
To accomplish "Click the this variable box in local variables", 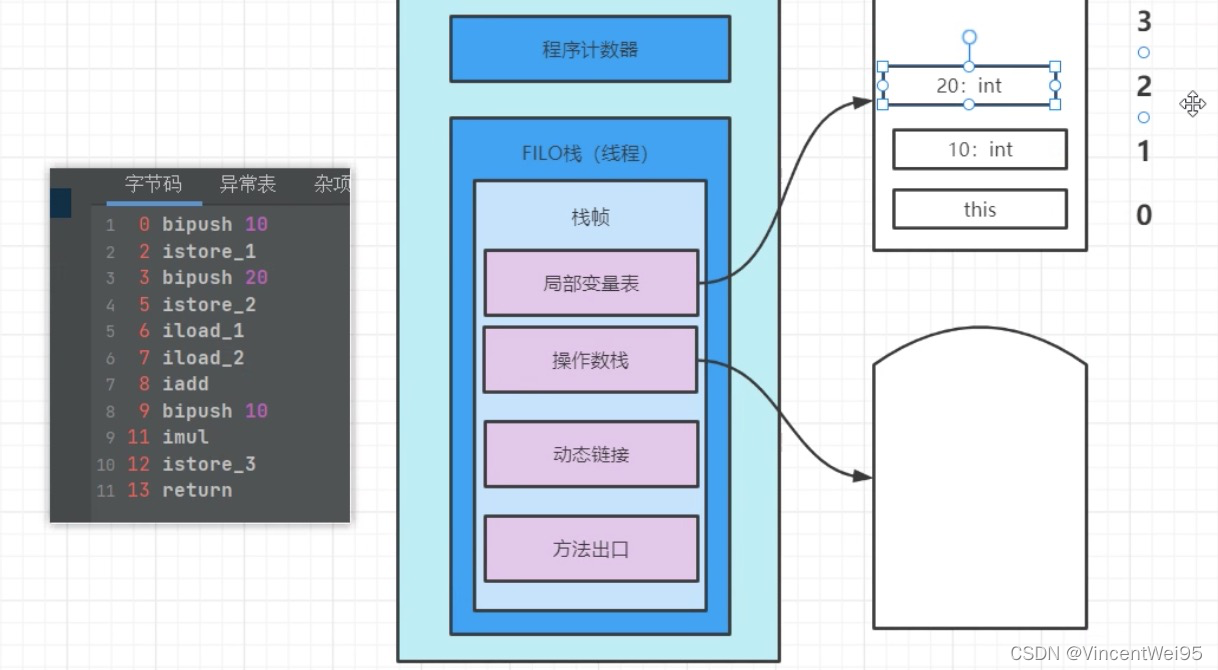I will (979, 209).
